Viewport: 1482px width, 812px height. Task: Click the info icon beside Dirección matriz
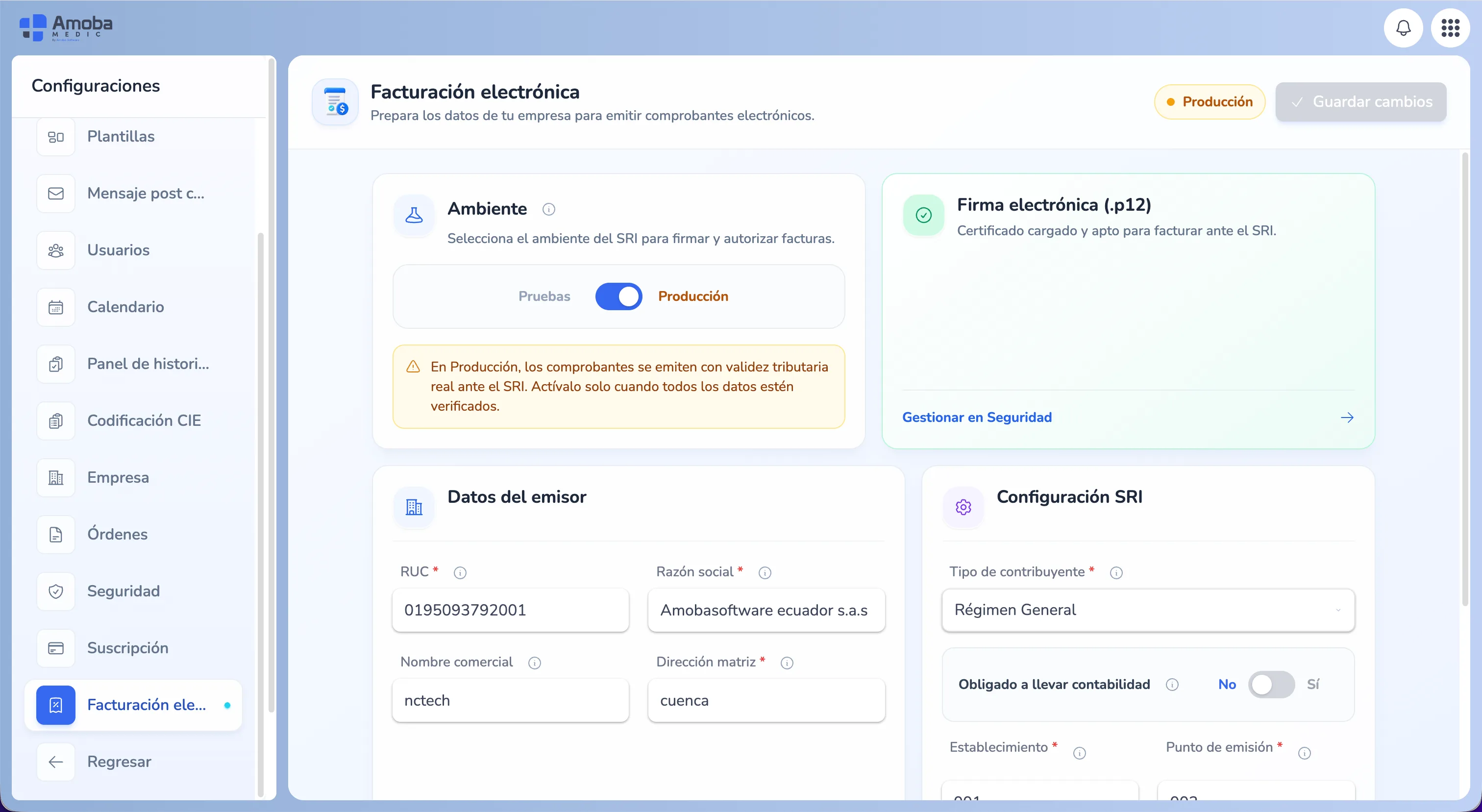pos(787,663)
